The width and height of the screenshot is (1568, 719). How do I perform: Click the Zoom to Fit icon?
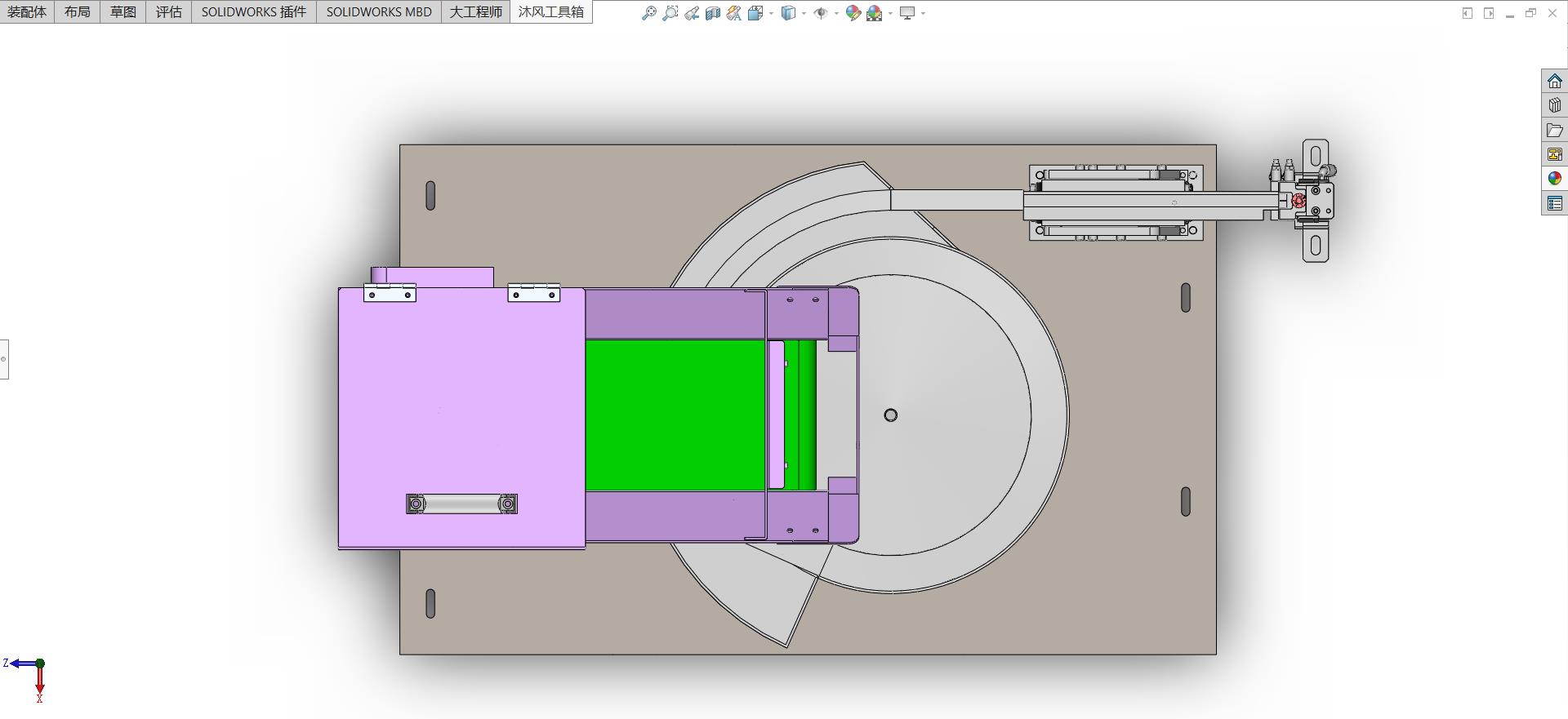[x=649, y=13]
